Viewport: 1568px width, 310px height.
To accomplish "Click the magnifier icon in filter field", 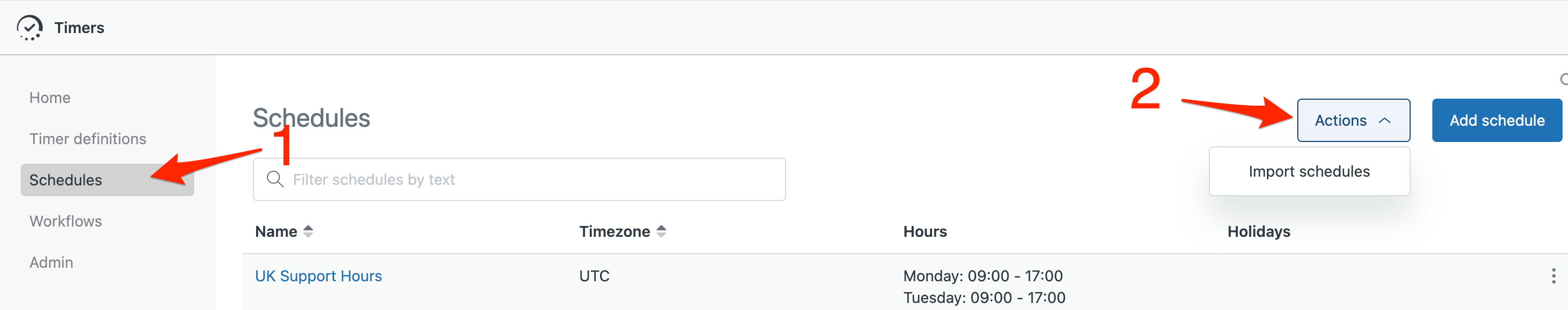I will 275,179.
